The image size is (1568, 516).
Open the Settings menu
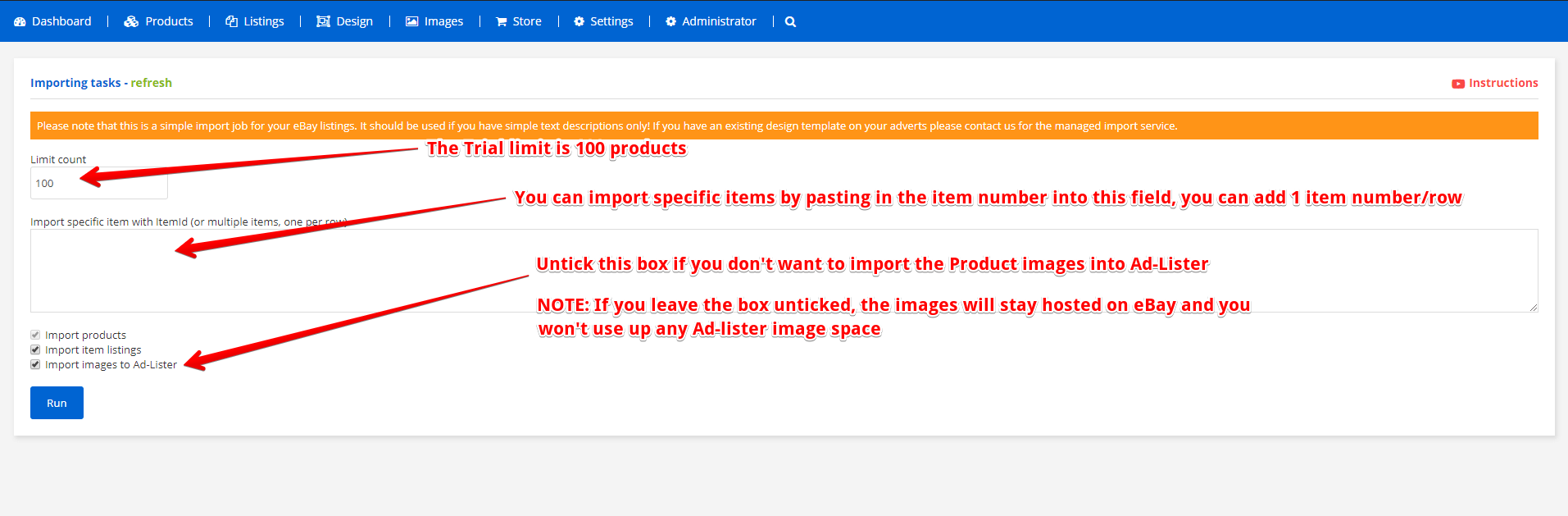(603, 21)
